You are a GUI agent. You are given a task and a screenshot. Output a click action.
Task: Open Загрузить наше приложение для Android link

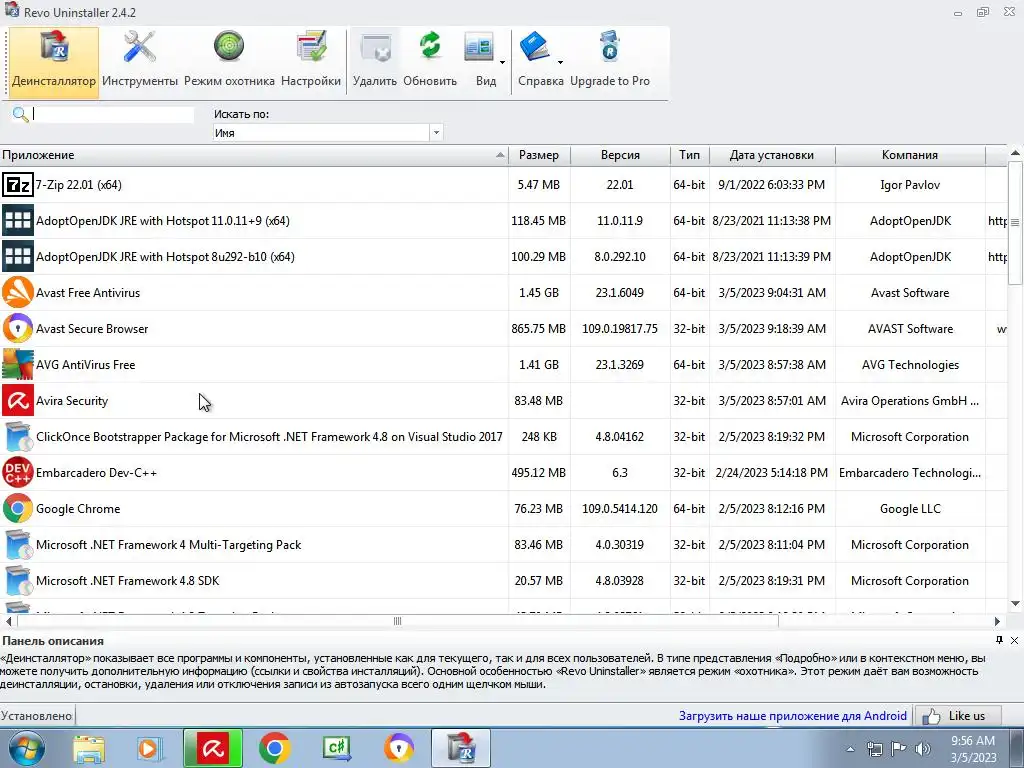coord(793,716)
